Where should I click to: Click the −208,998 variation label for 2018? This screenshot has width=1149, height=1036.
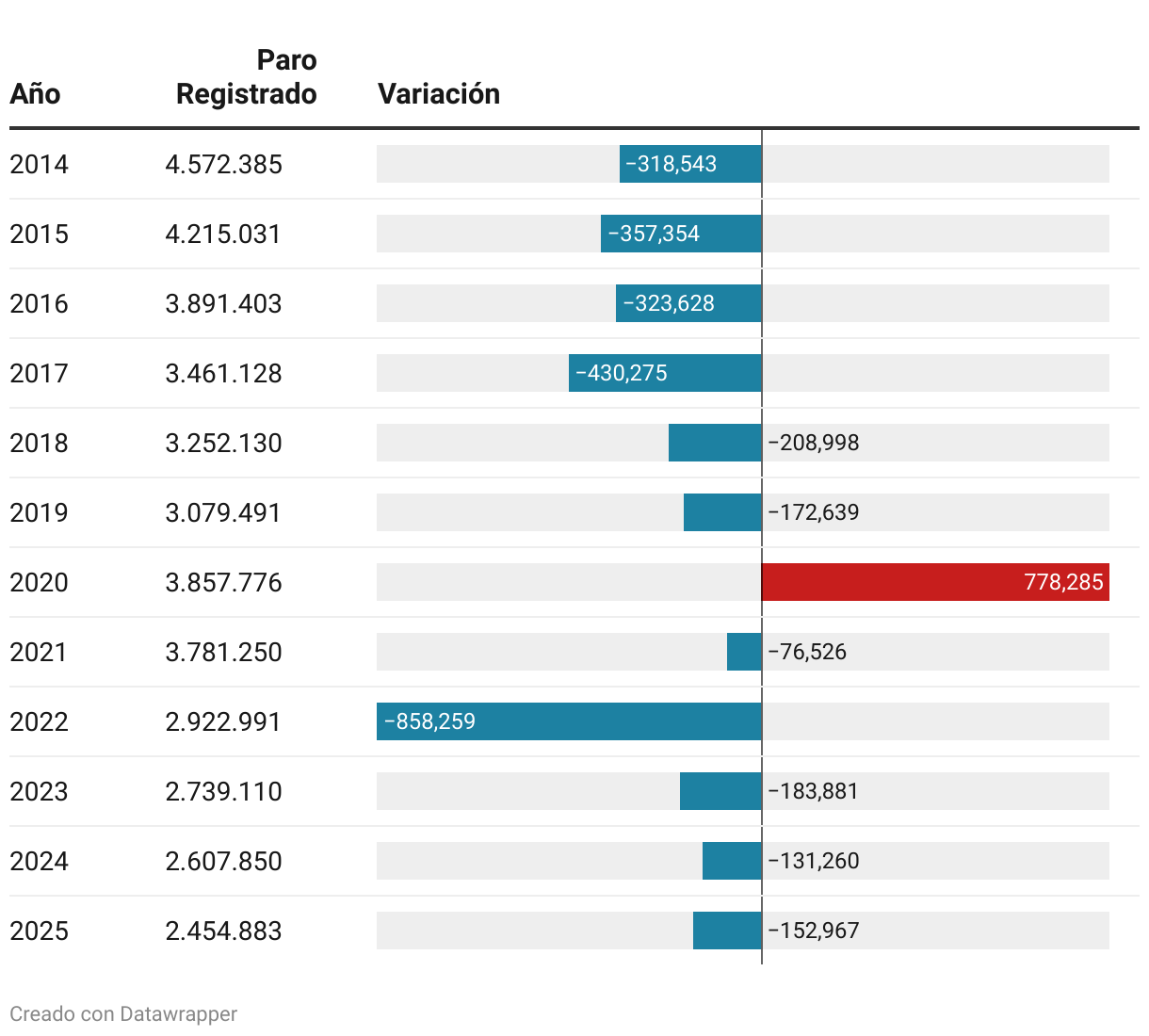(x=814, y=443)
